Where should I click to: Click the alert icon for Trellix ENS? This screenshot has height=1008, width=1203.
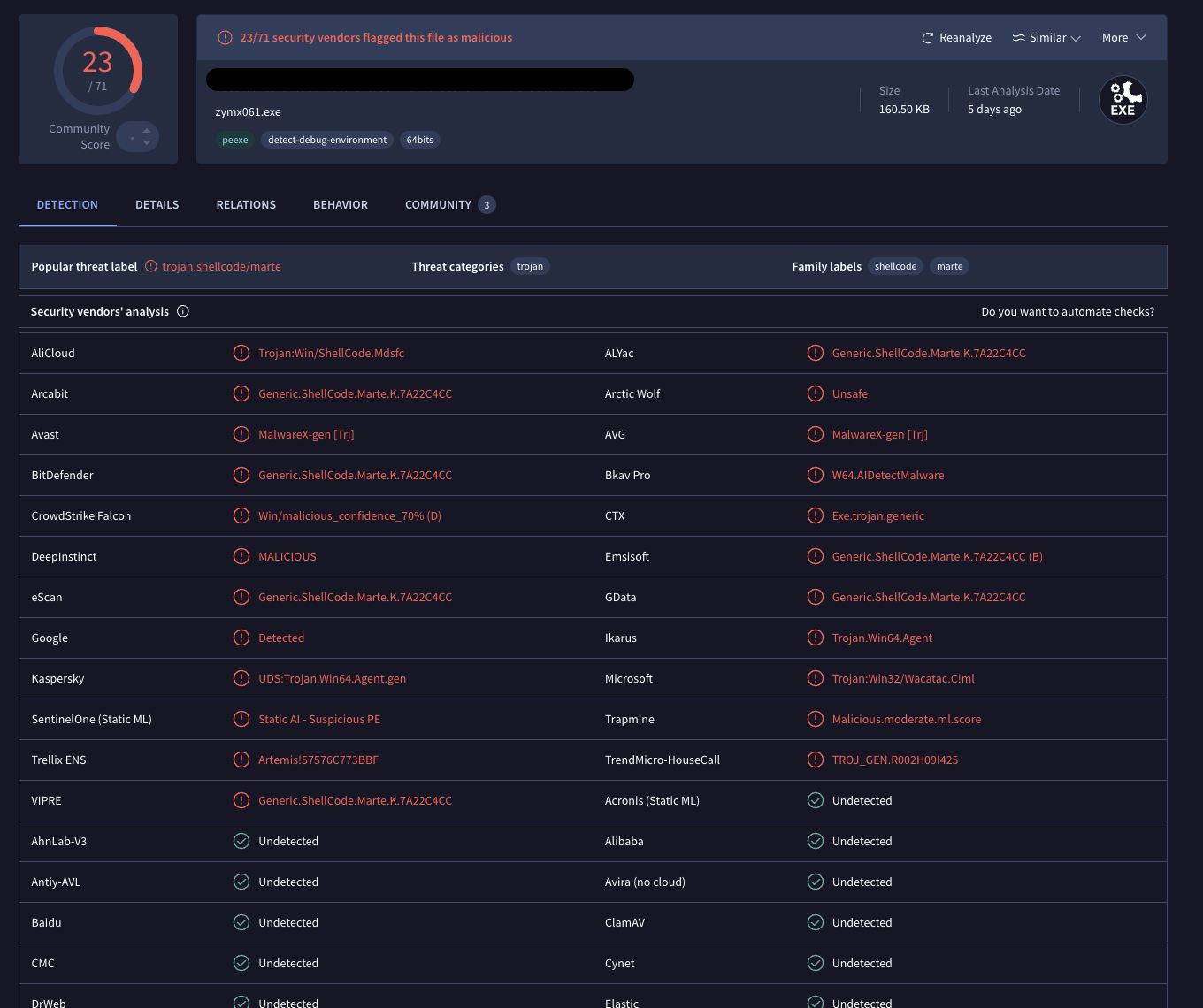(241, 760)
